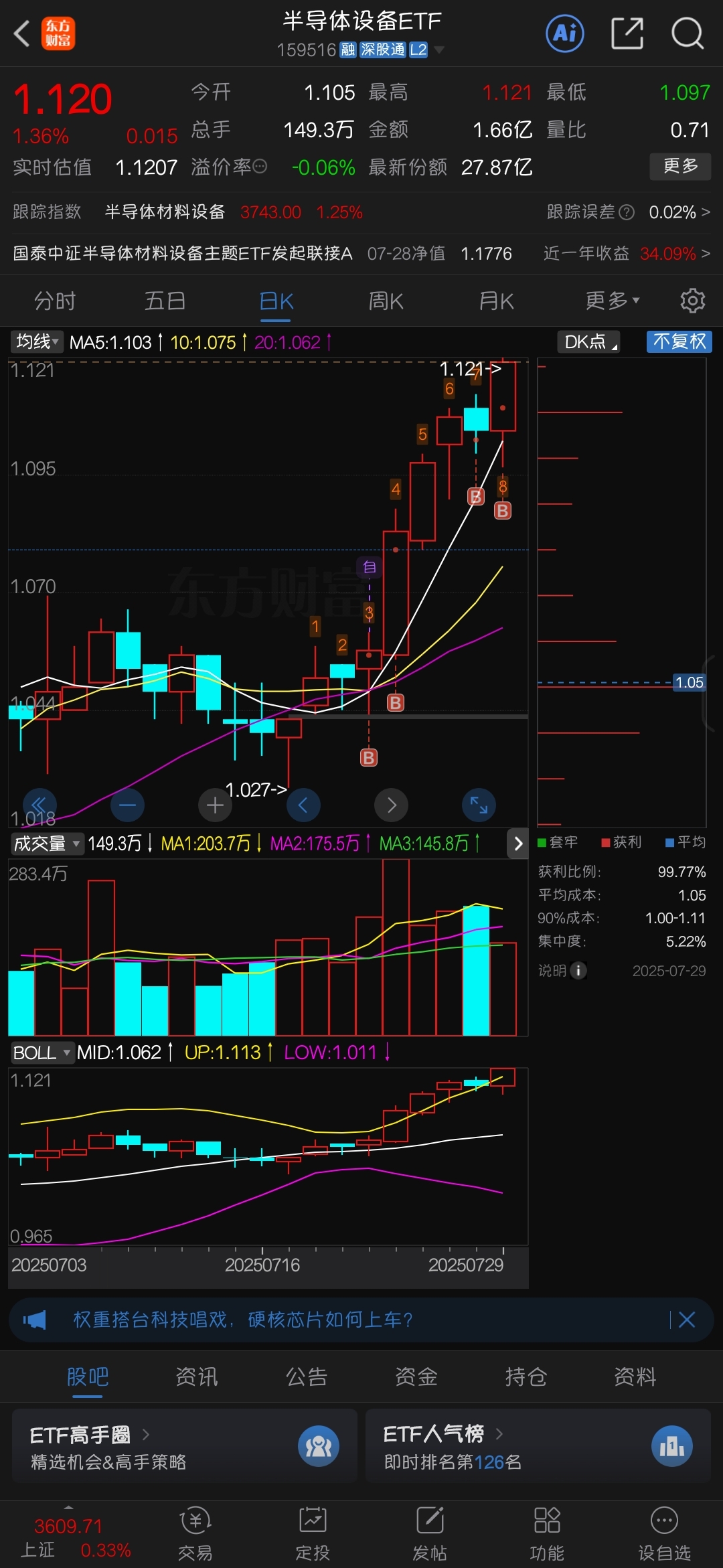This screenshot has width=723, height=1568.
Task: Open 均线 indicator dropdown
Action: point(37,341)
